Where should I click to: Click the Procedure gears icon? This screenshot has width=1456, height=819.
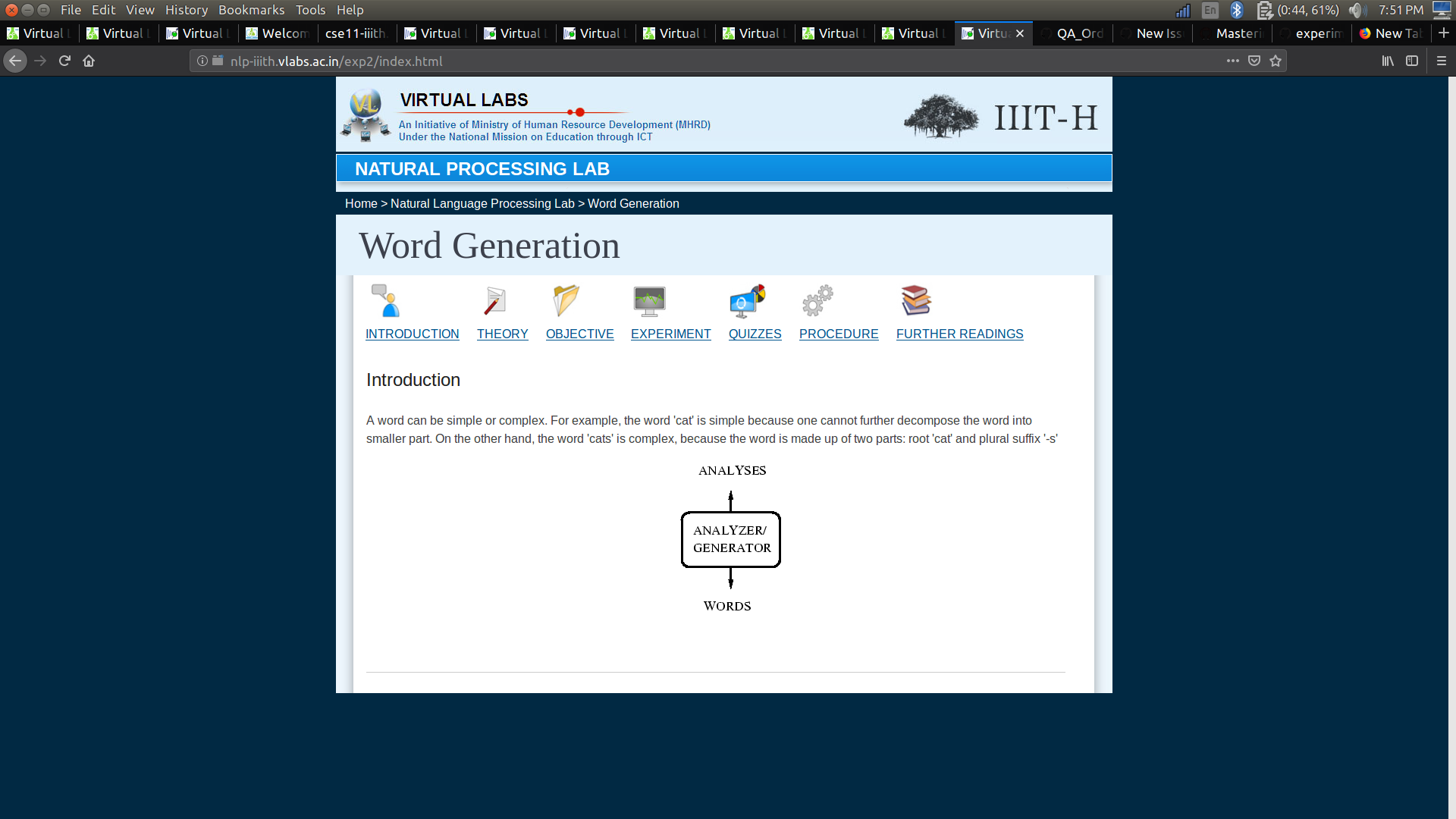817,300
